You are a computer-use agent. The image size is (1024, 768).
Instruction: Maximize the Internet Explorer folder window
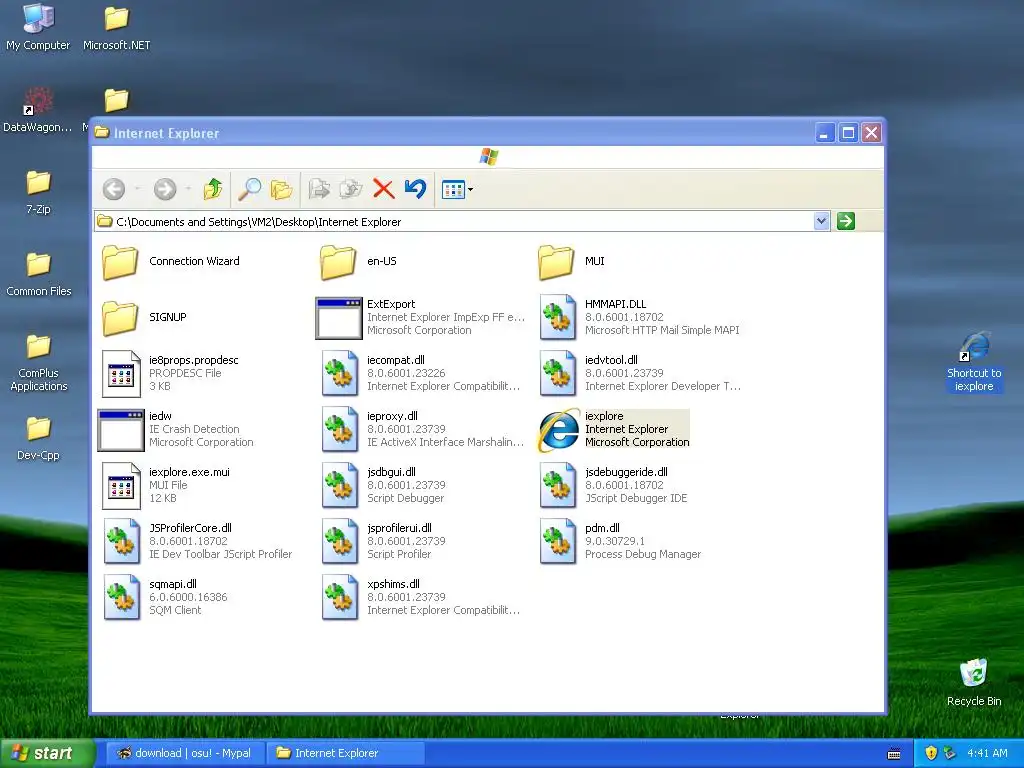coord(848,133)
